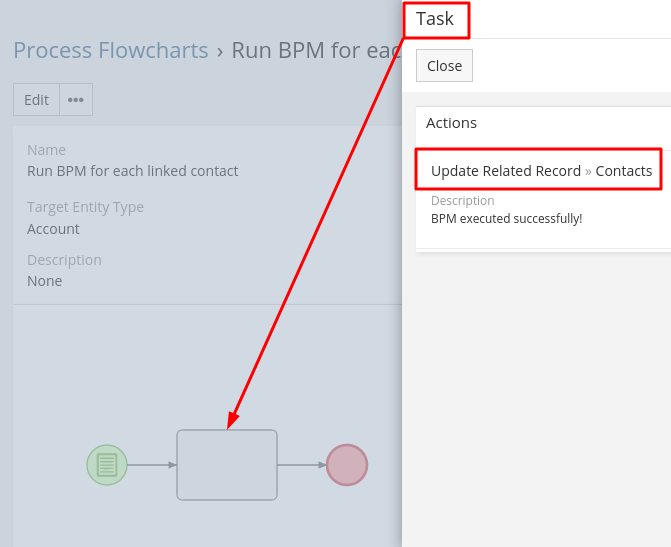Click the red end event circle
The image size is (671, 547).
347,465
